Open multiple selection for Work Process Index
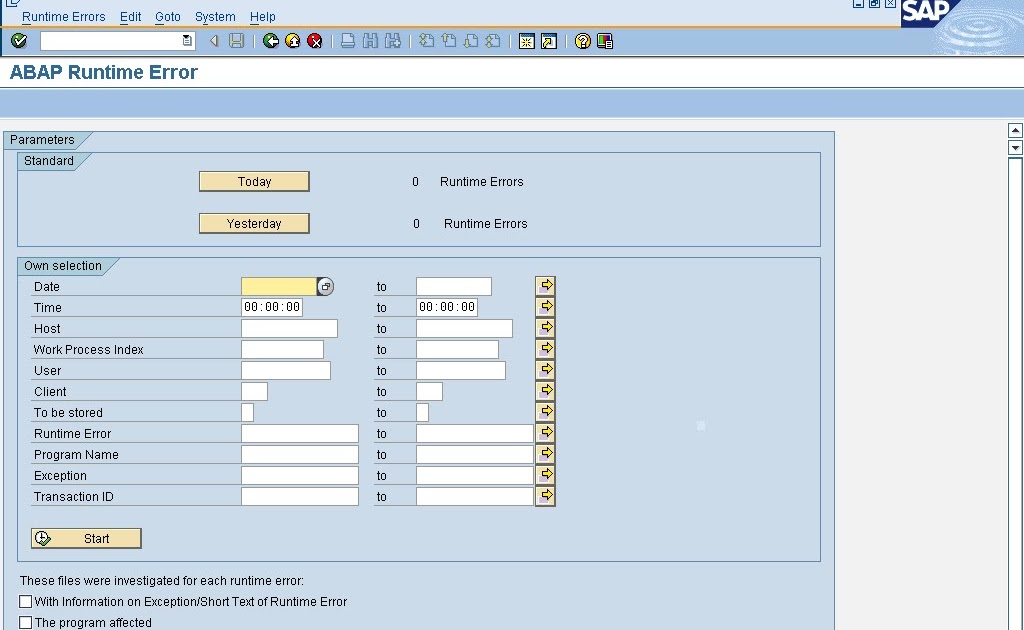The image size is (1024, 630). [x=545, y=348]
